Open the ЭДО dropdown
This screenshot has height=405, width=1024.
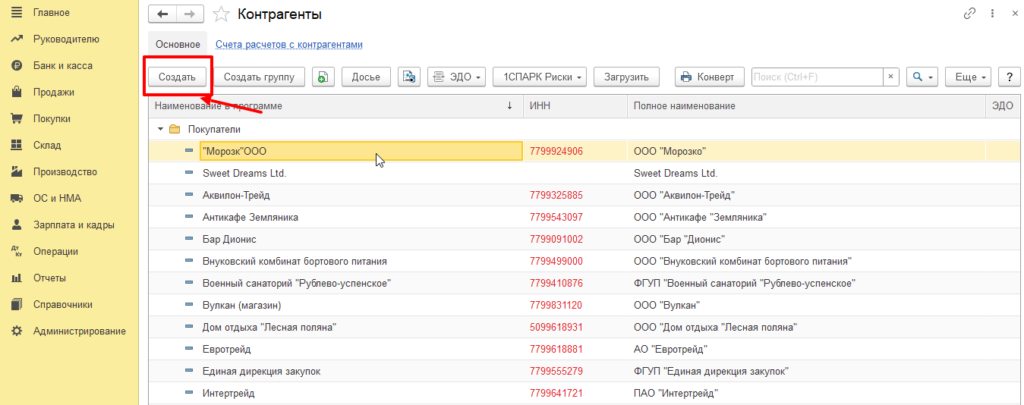[x=456, y=77]
